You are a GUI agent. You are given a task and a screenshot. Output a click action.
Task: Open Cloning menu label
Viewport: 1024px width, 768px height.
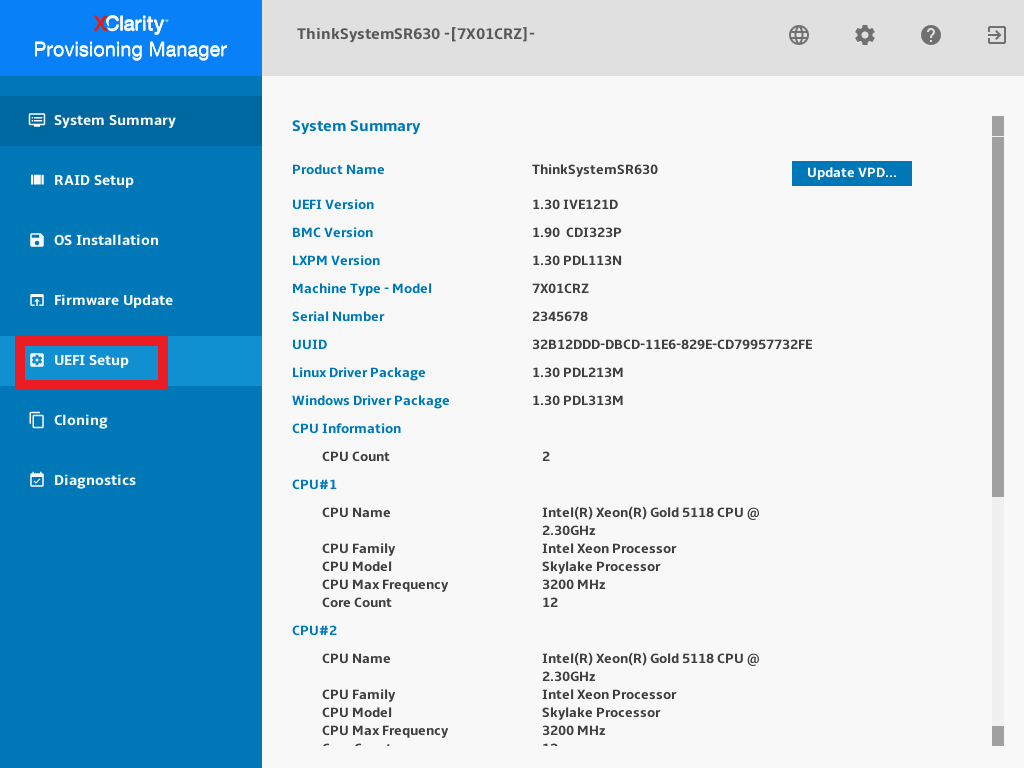81,421
